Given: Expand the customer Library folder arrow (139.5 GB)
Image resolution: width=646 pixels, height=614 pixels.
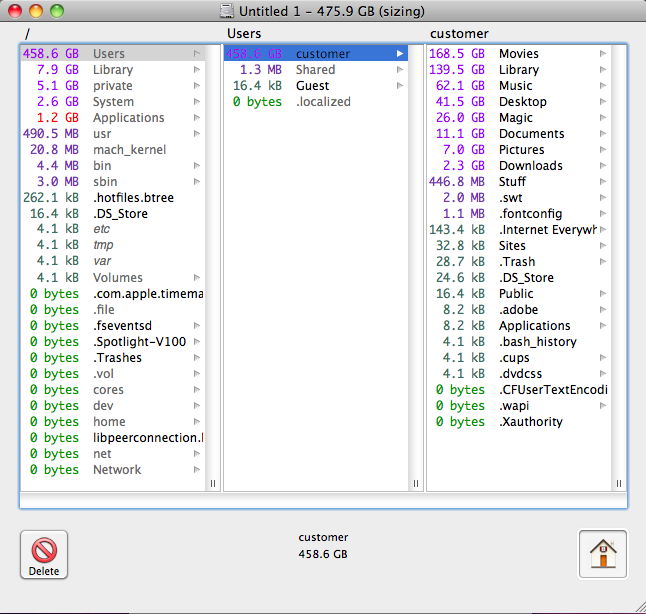Looking at the screenshot, I should click(x=603, y=70).
